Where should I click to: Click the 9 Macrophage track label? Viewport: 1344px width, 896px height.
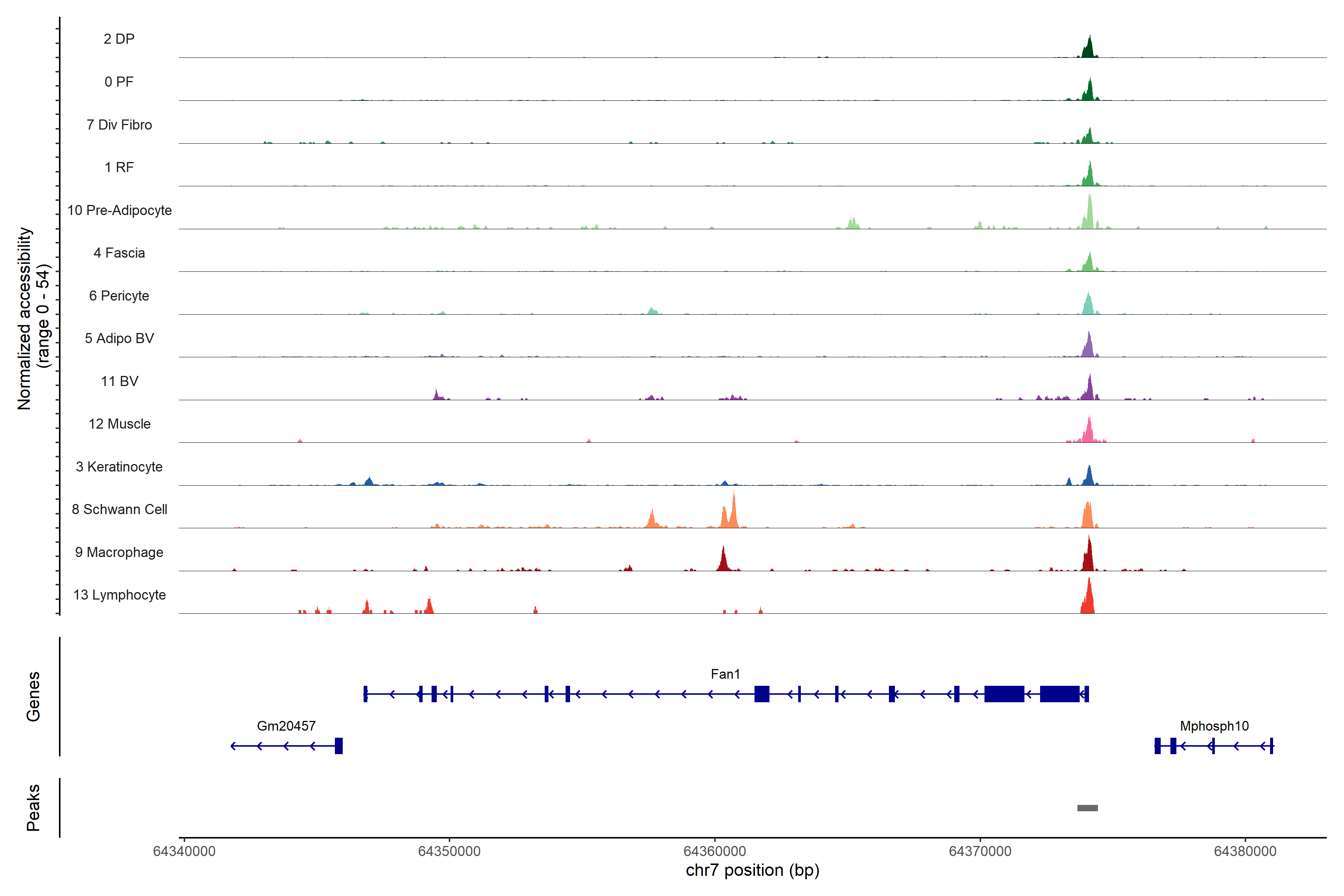119,553
